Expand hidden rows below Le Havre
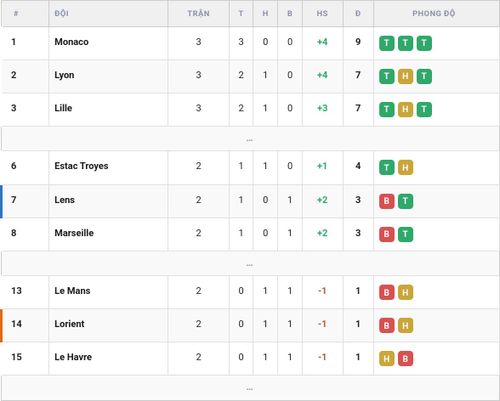The image size is (500, 401). pyautogui.click(x=250, y=388)
